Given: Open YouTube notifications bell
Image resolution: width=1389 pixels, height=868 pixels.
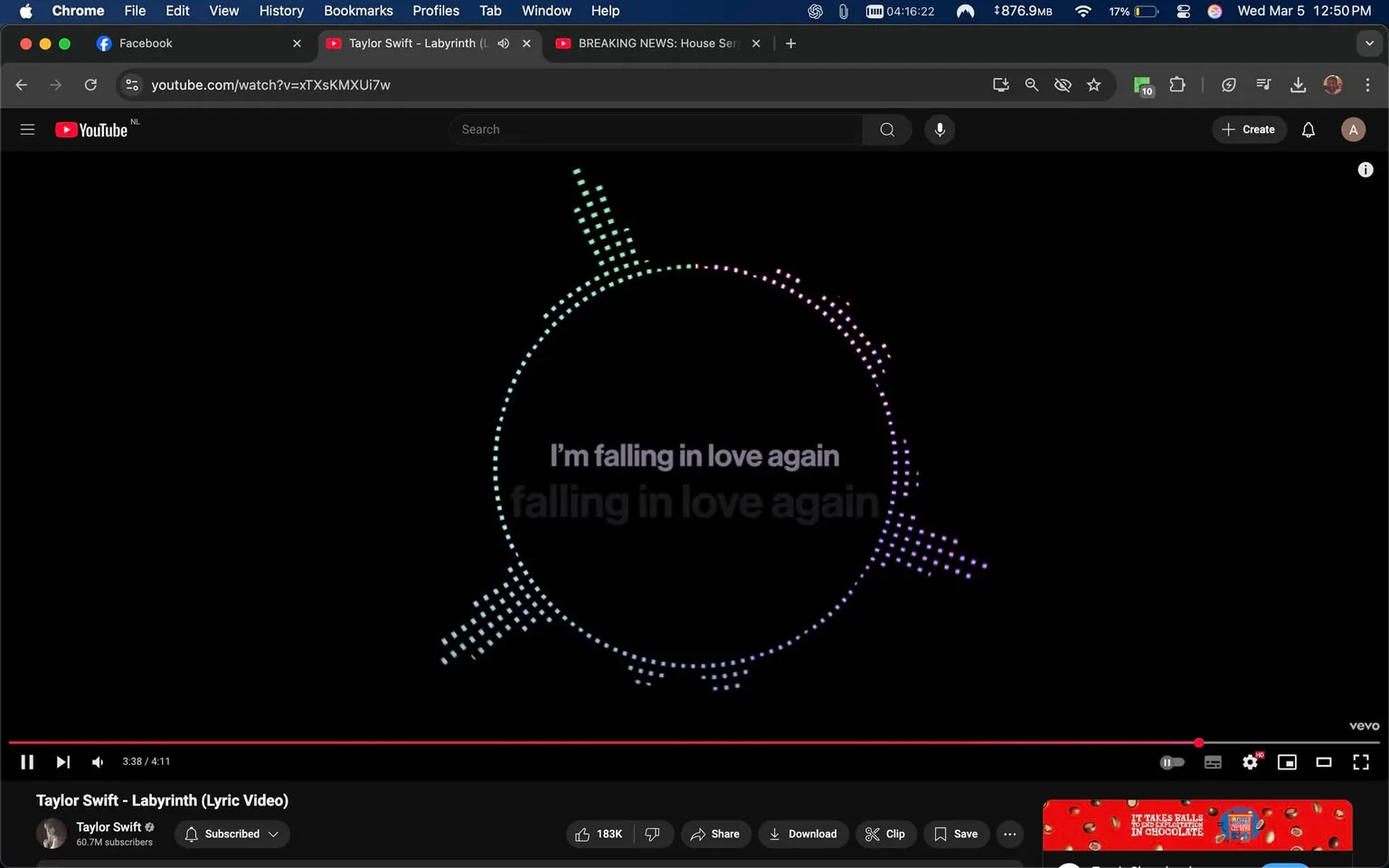Looking at the screenshot, I should tap(1308, 129).
